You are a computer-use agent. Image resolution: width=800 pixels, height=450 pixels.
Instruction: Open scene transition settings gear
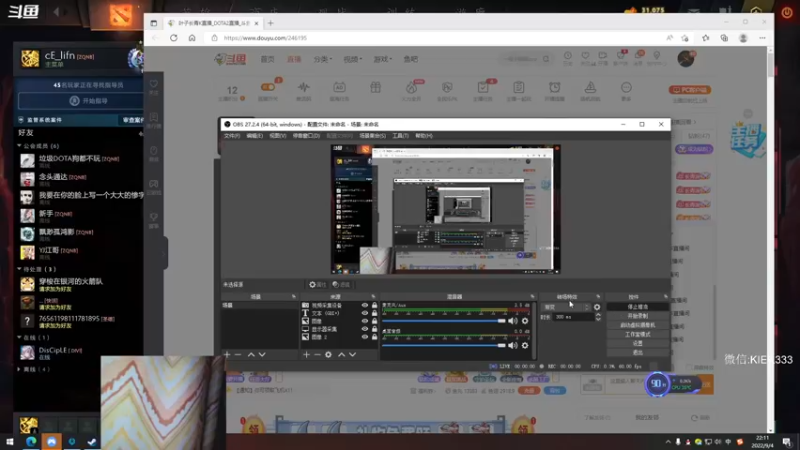(597, 307)
